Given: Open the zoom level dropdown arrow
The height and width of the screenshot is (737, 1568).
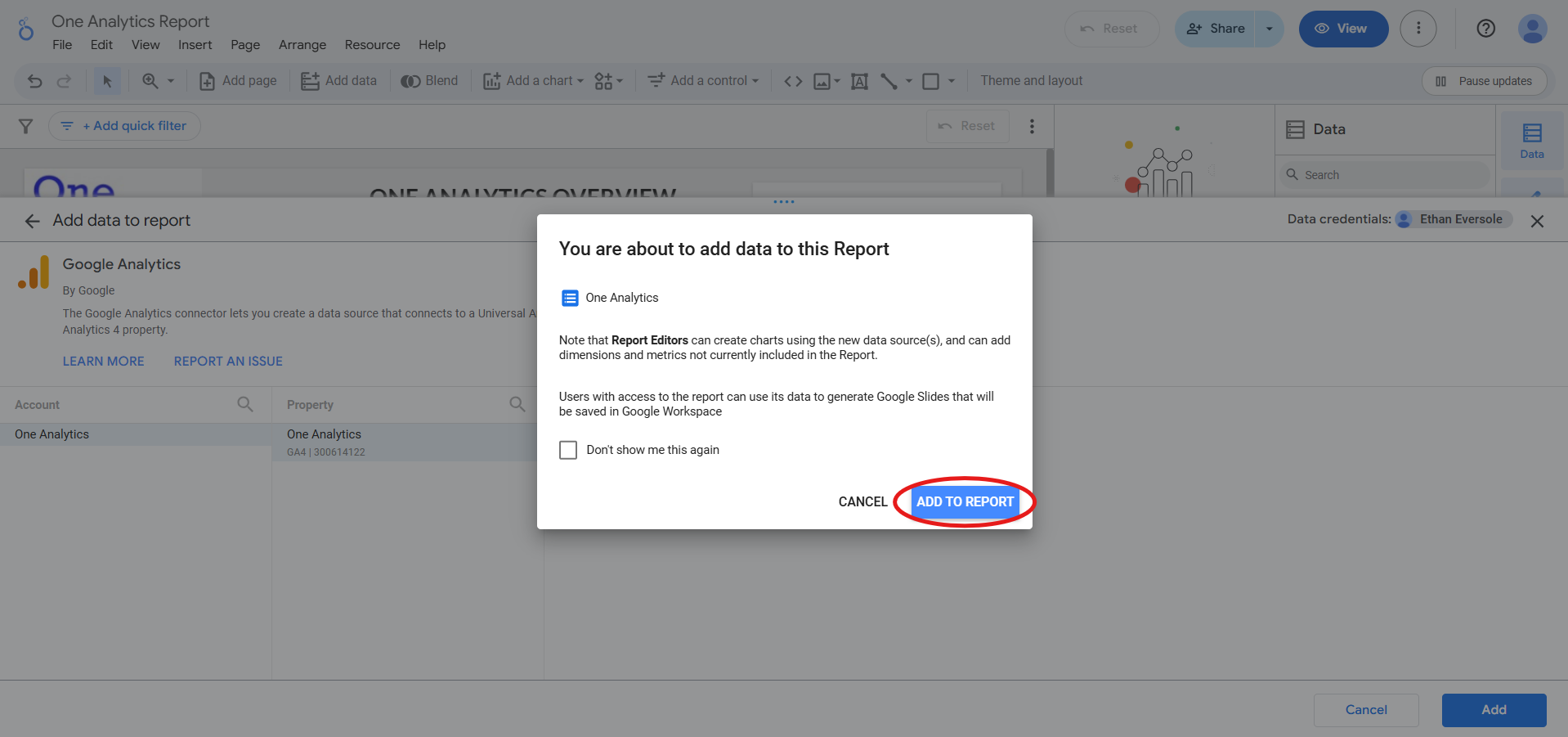Looking at the screenshot, I should (171, 81).
